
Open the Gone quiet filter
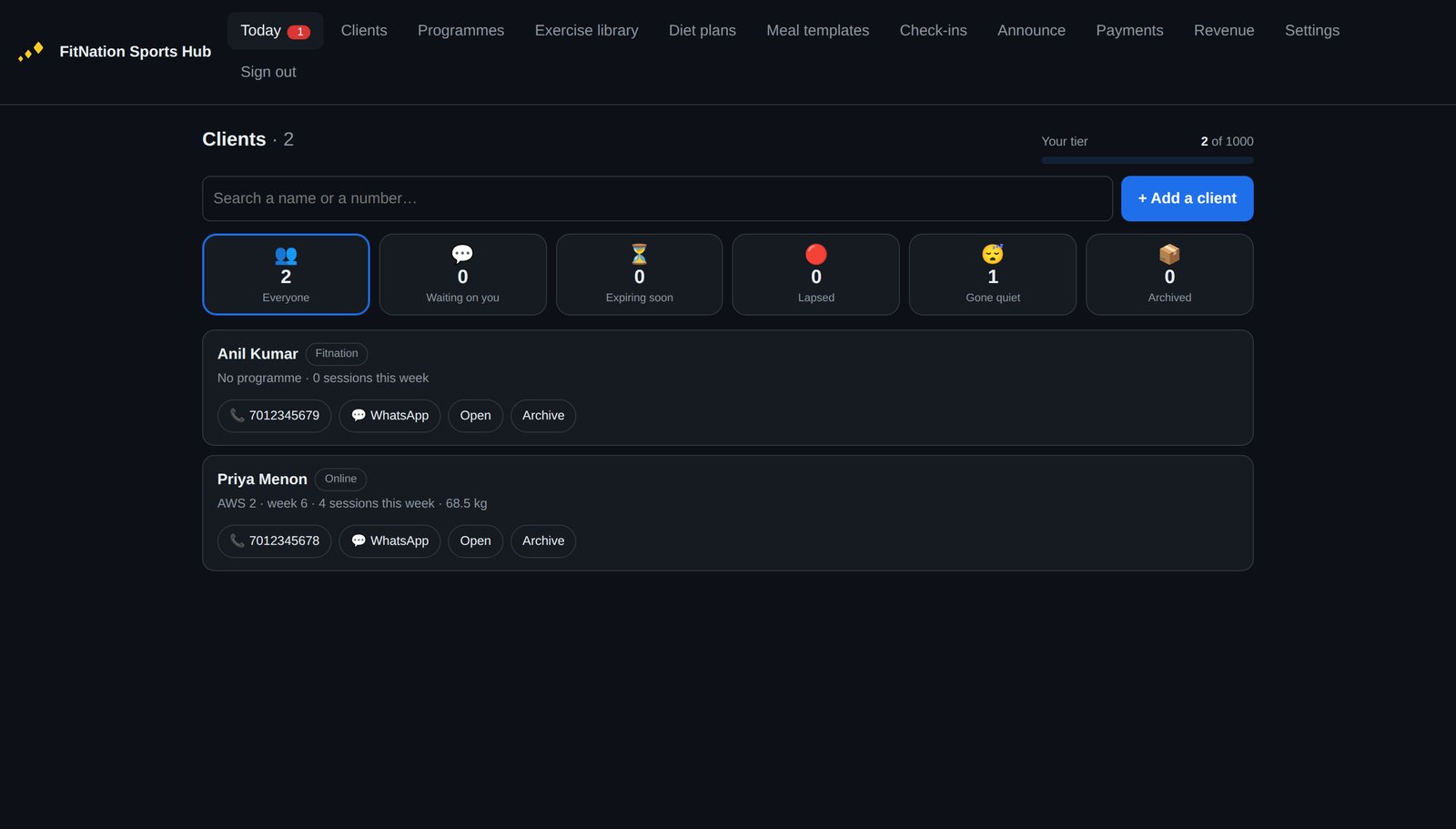pos(993,275)
